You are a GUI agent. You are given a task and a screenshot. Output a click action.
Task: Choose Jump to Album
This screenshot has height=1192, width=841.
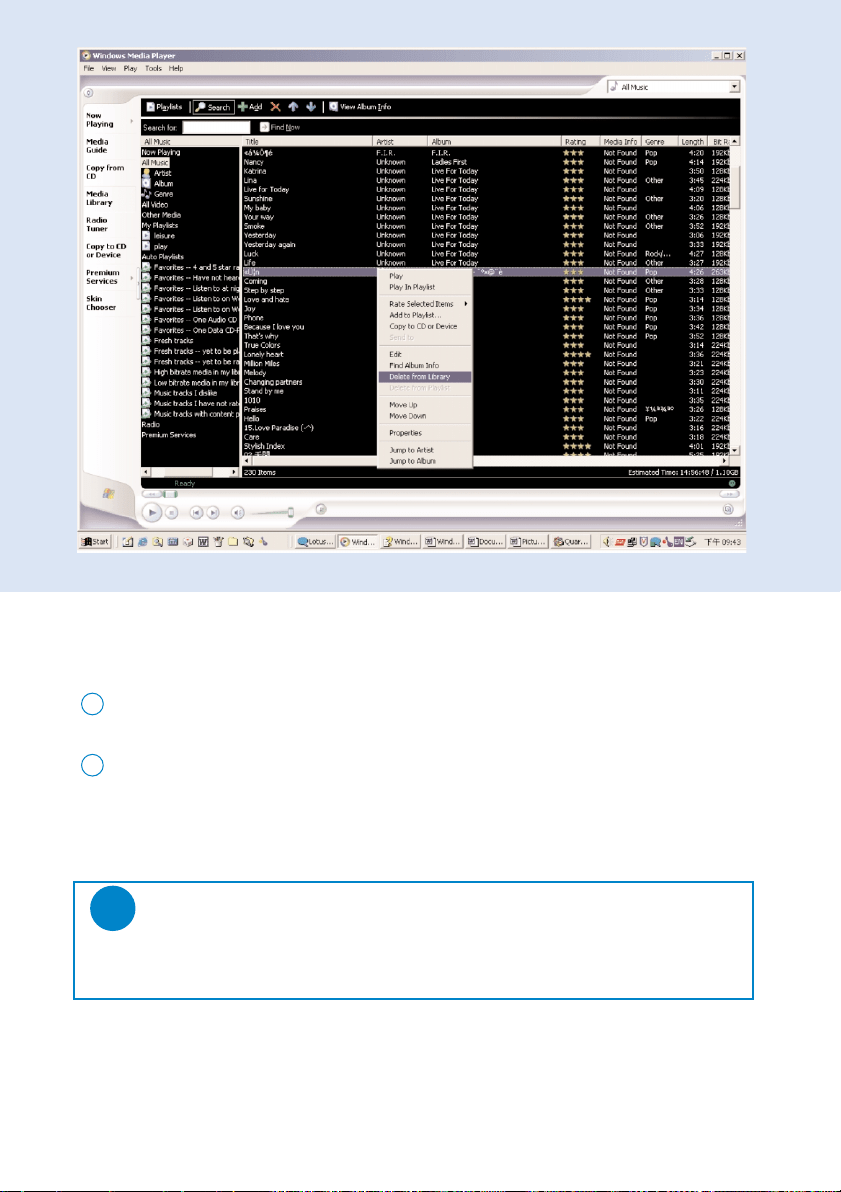coord(425,461)
